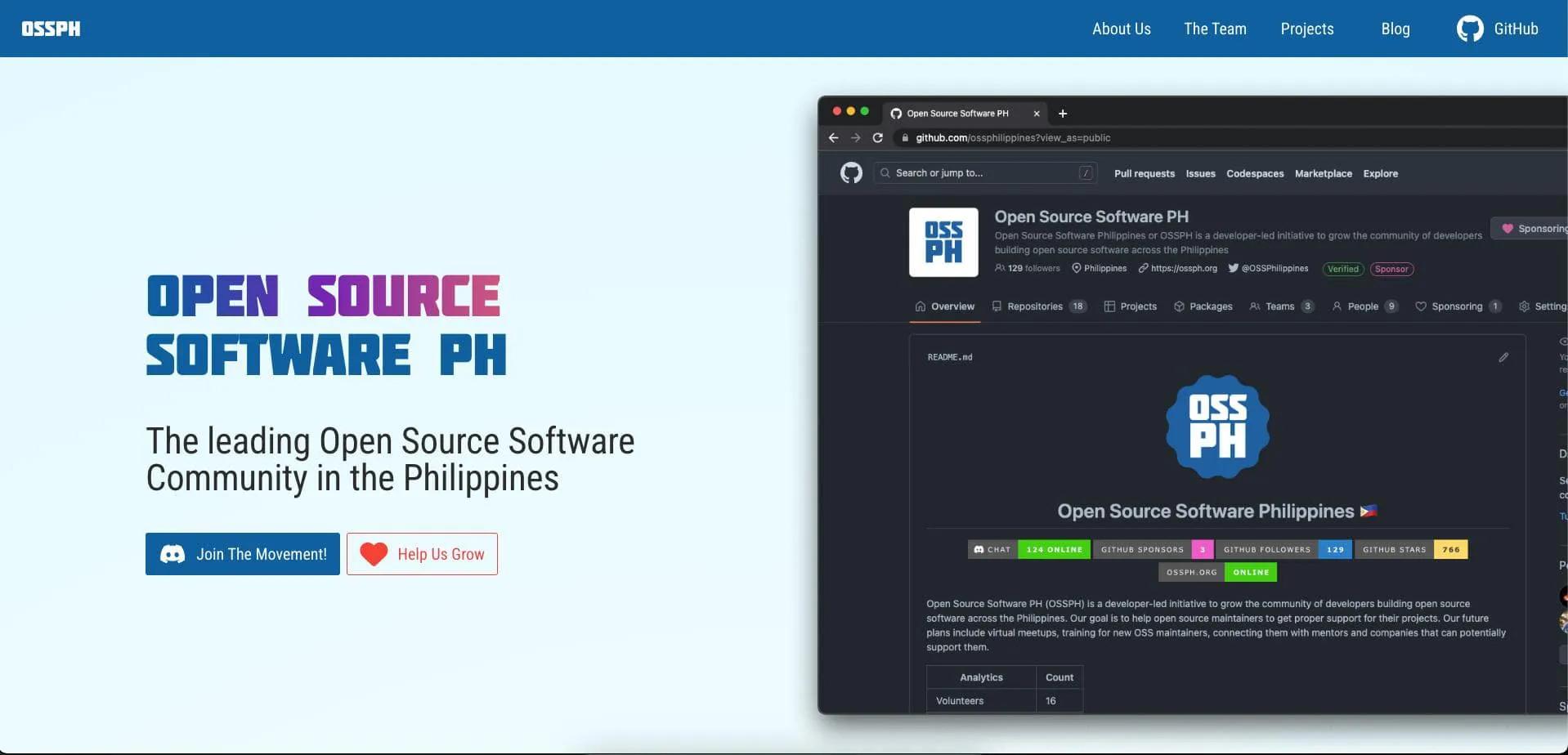This screenshot has height=755, width=1568.
Task: Click the address bar URL
Action: (x=1013, y=138)
